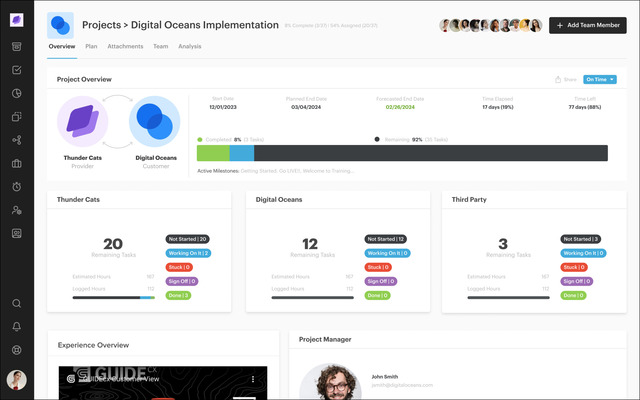Click the plus icon on Add Team Member
This screenshot has width=640, height=400.
(x=560, y=25)
